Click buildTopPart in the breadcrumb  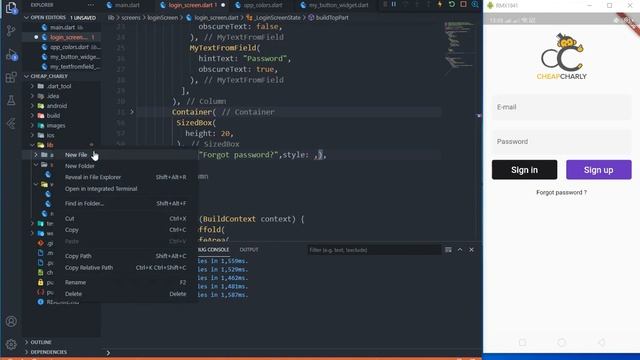coord(329,18)
